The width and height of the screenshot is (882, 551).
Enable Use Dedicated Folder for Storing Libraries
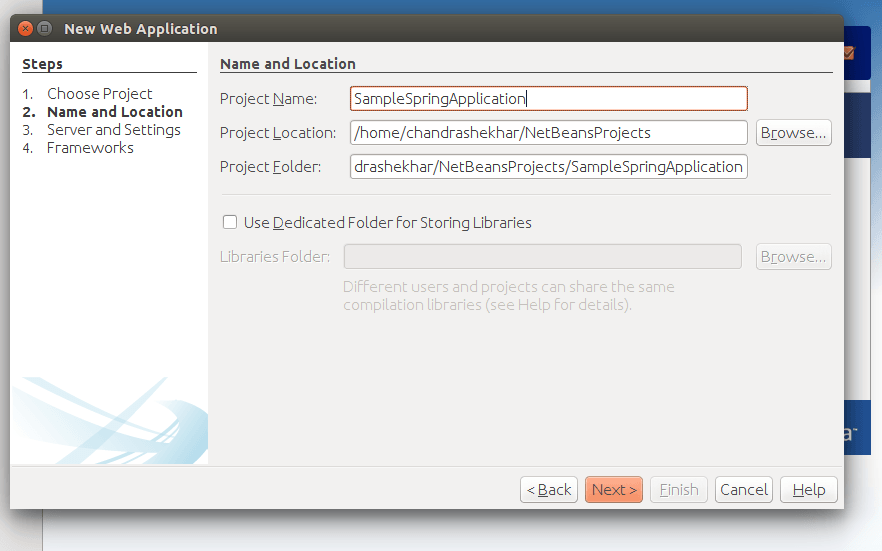click(230, 223)
